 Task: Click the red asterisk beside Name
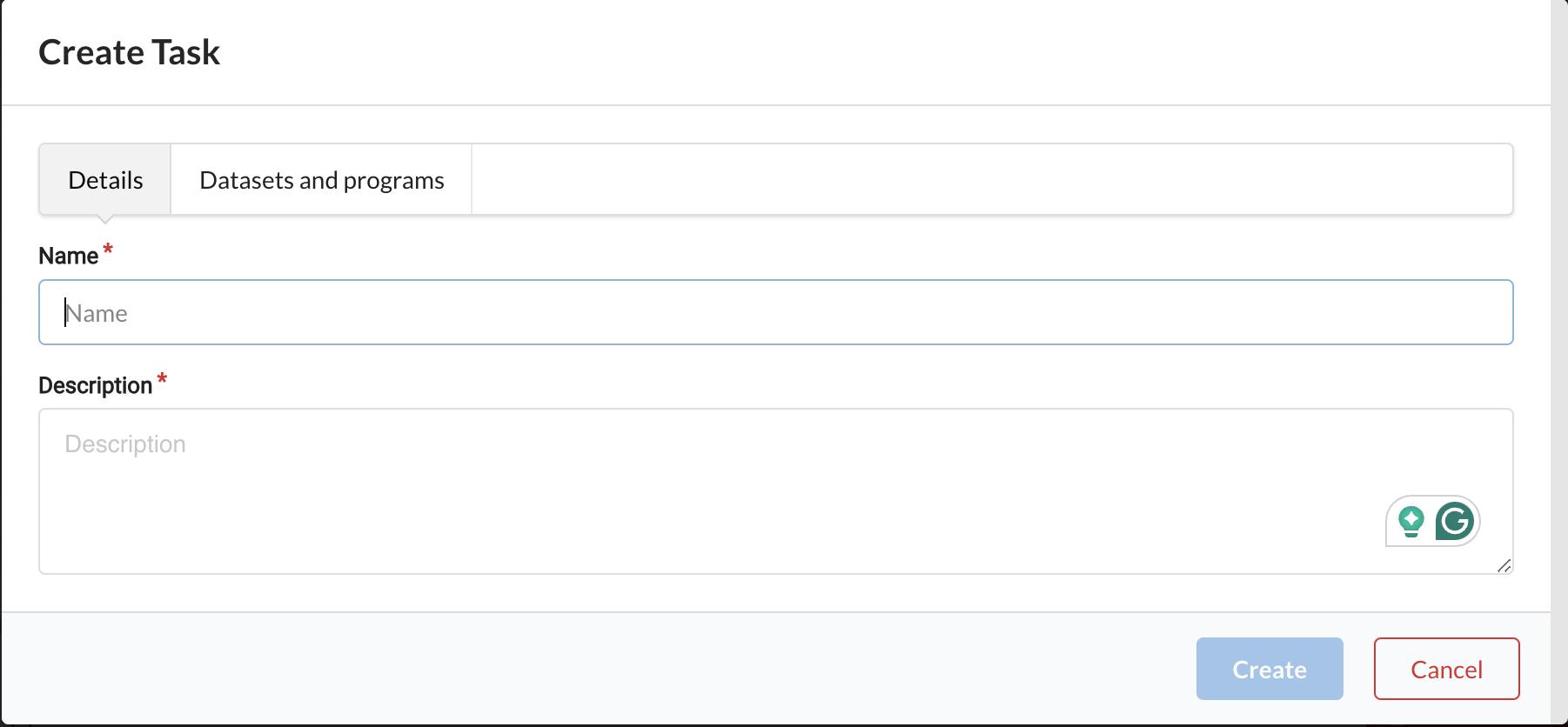point(108,250)
